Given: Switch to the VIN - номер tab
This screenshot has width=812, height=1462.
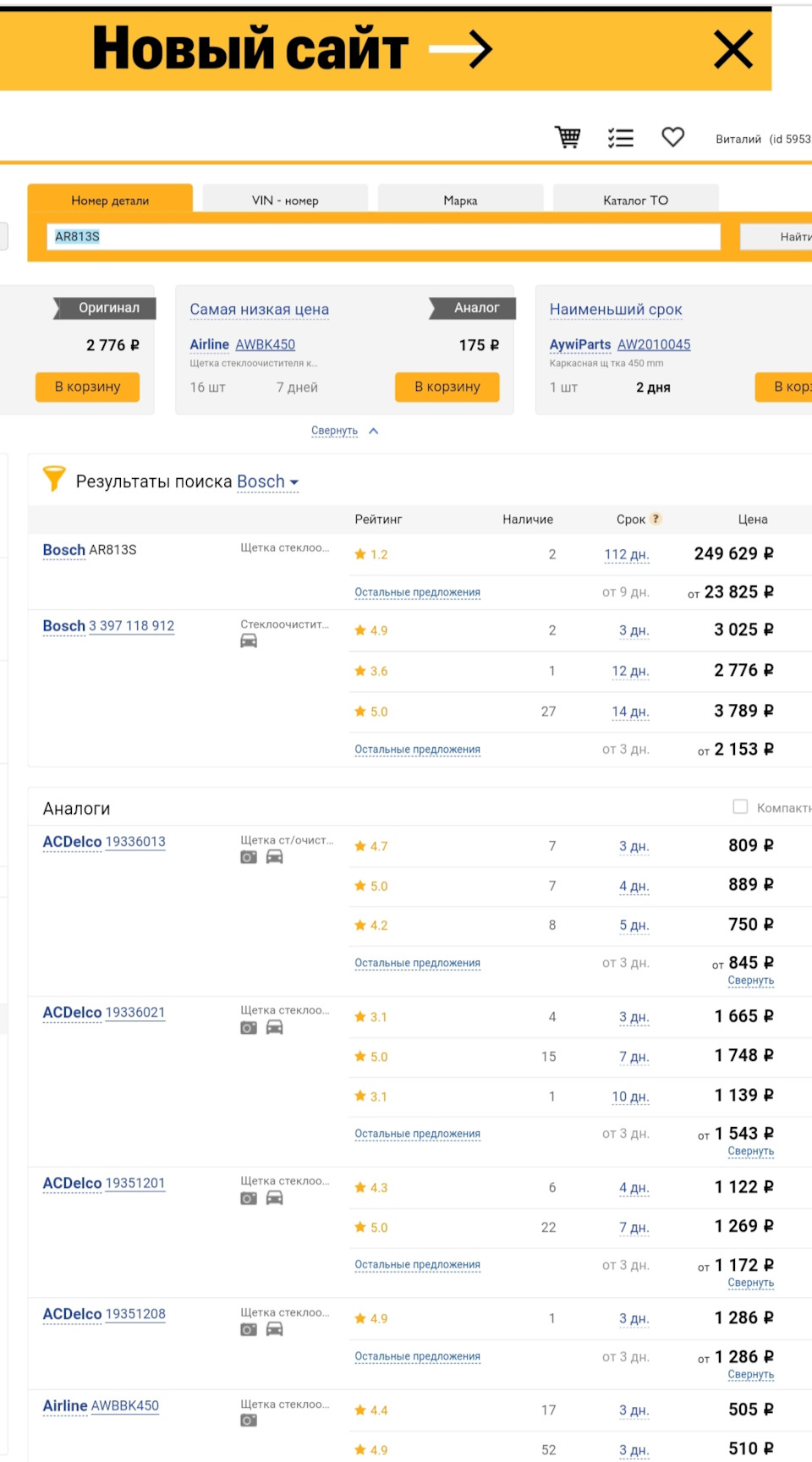Looking at the screenshot, I should tap(285, 201).
